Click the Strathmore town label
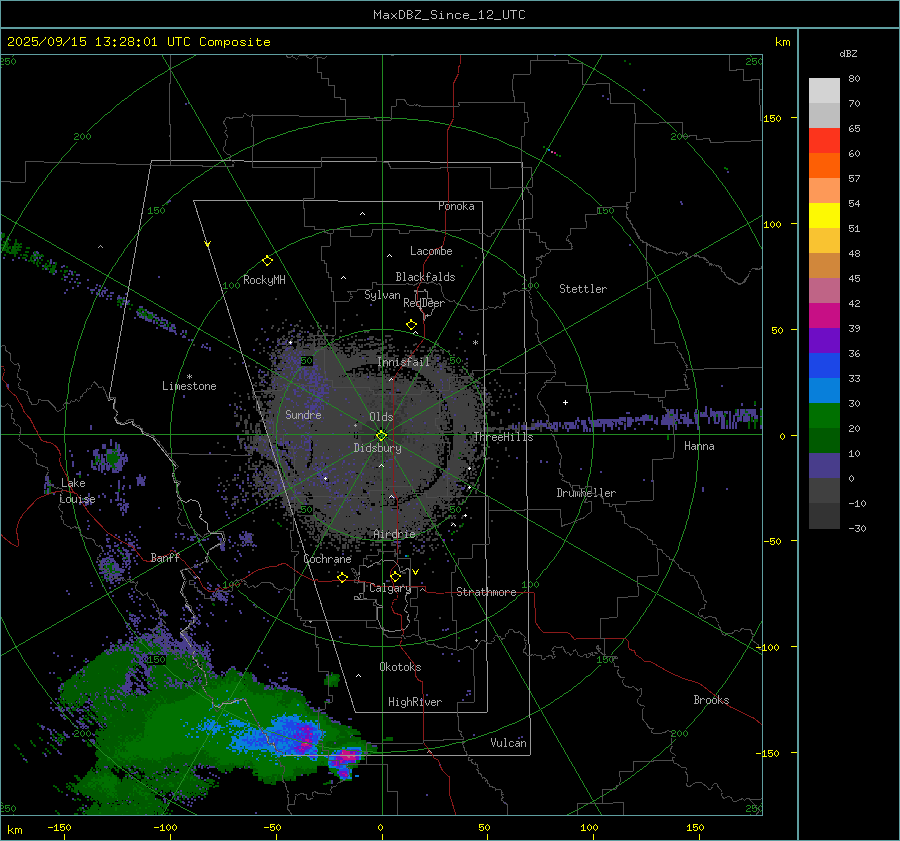Viewport: 900px width, 841px height. (x=486, y=592)
